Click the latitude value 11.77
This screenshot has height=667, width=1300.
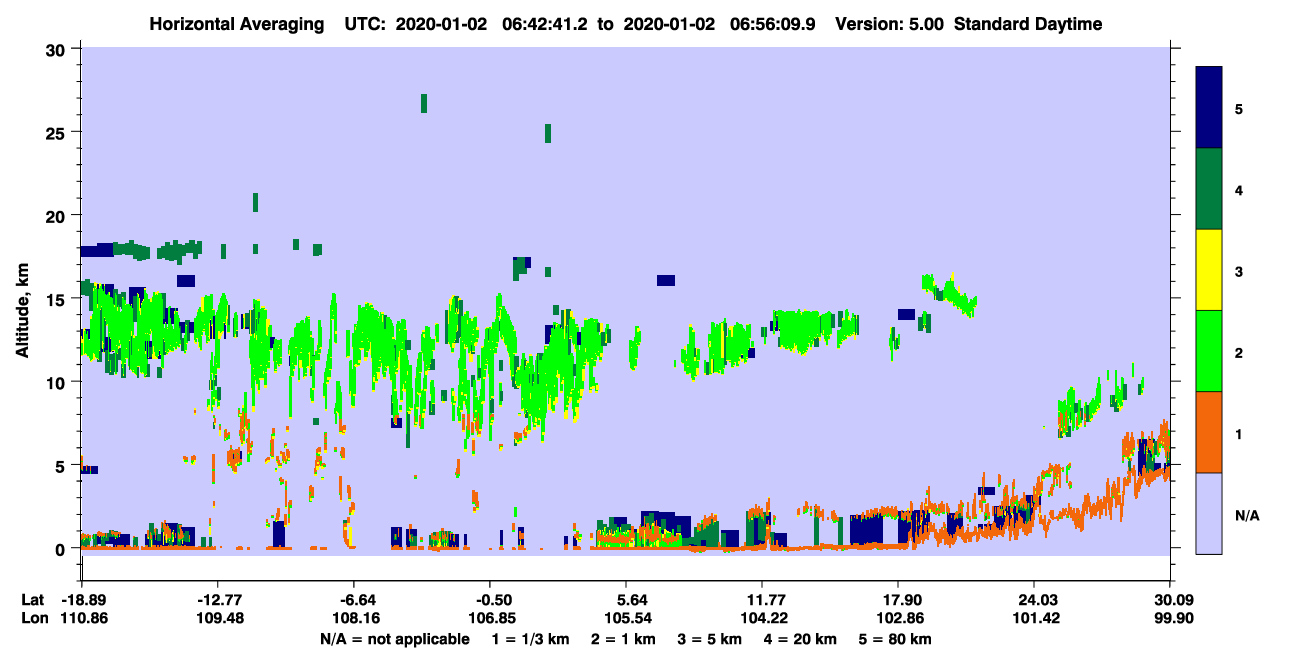(761, 600)
